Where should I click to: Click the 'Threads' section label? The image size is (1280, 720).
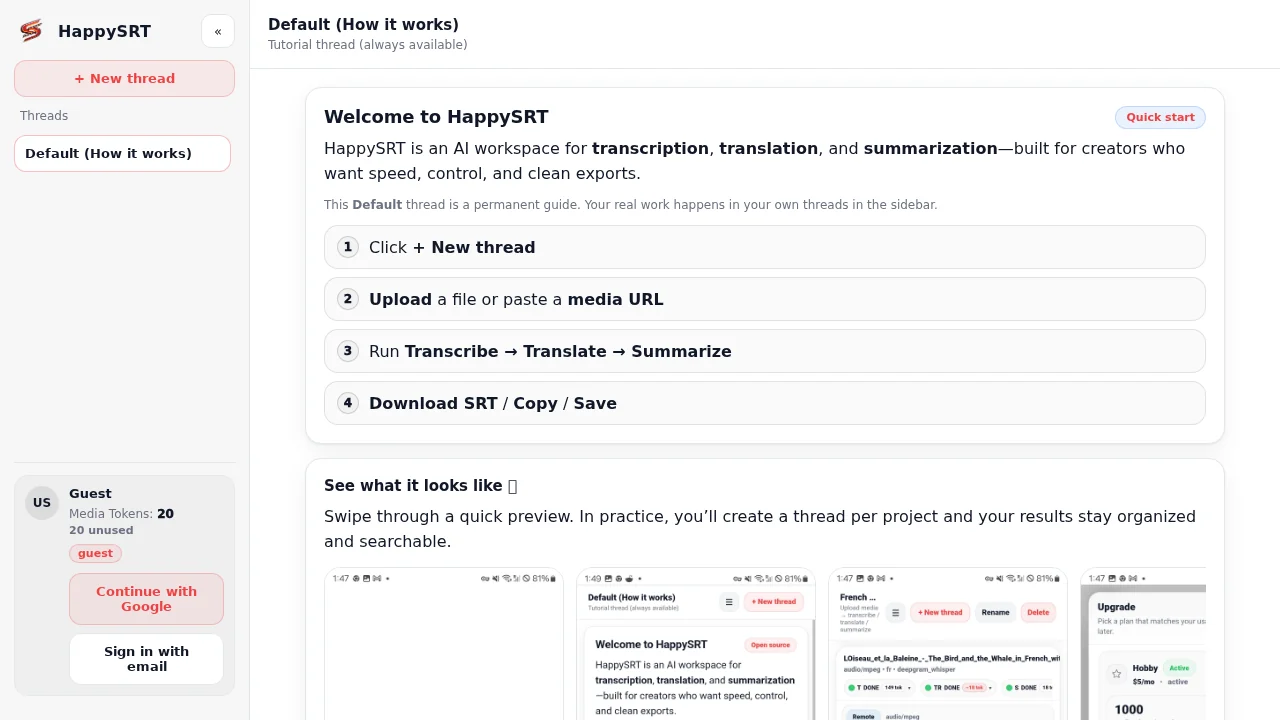pyautogui.click(x=43, y=115)
